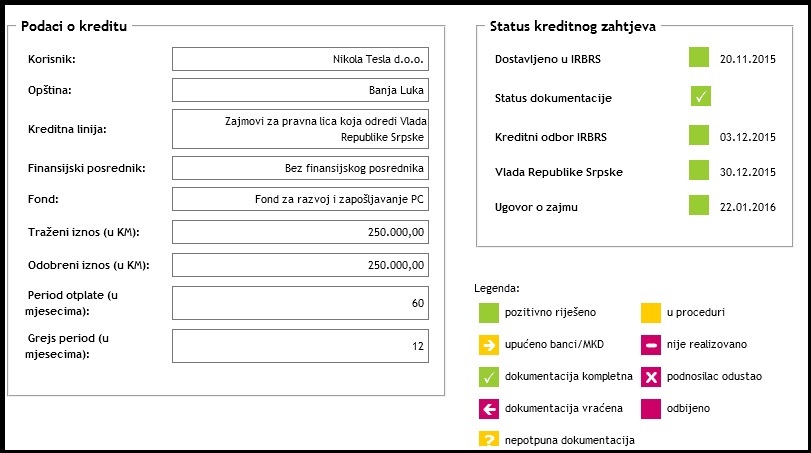This screenshot has width=811, height=453.
Task: Click the green Kreditni odbor IRBRS status square
Action: click(699, 135)
